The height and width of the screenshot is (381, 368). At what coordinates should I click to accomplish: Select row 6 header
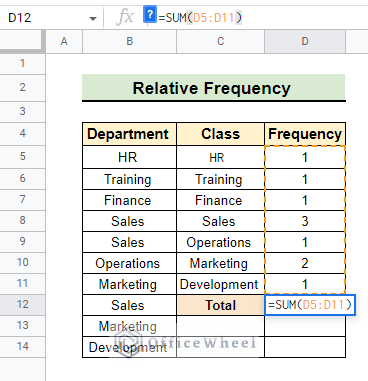22,179
